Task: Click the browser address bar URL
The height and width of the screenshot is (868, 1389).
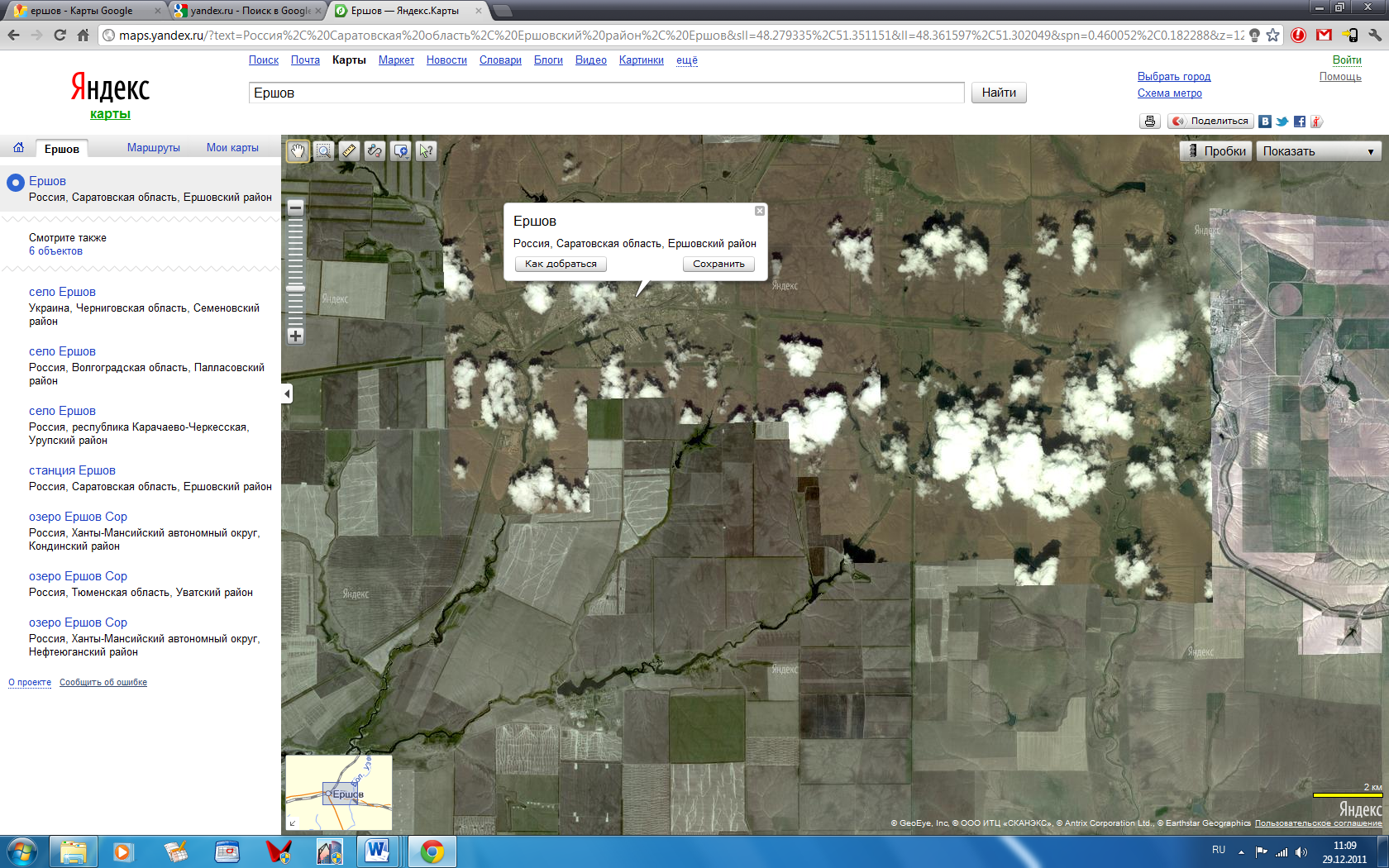Action: point(680,35)
